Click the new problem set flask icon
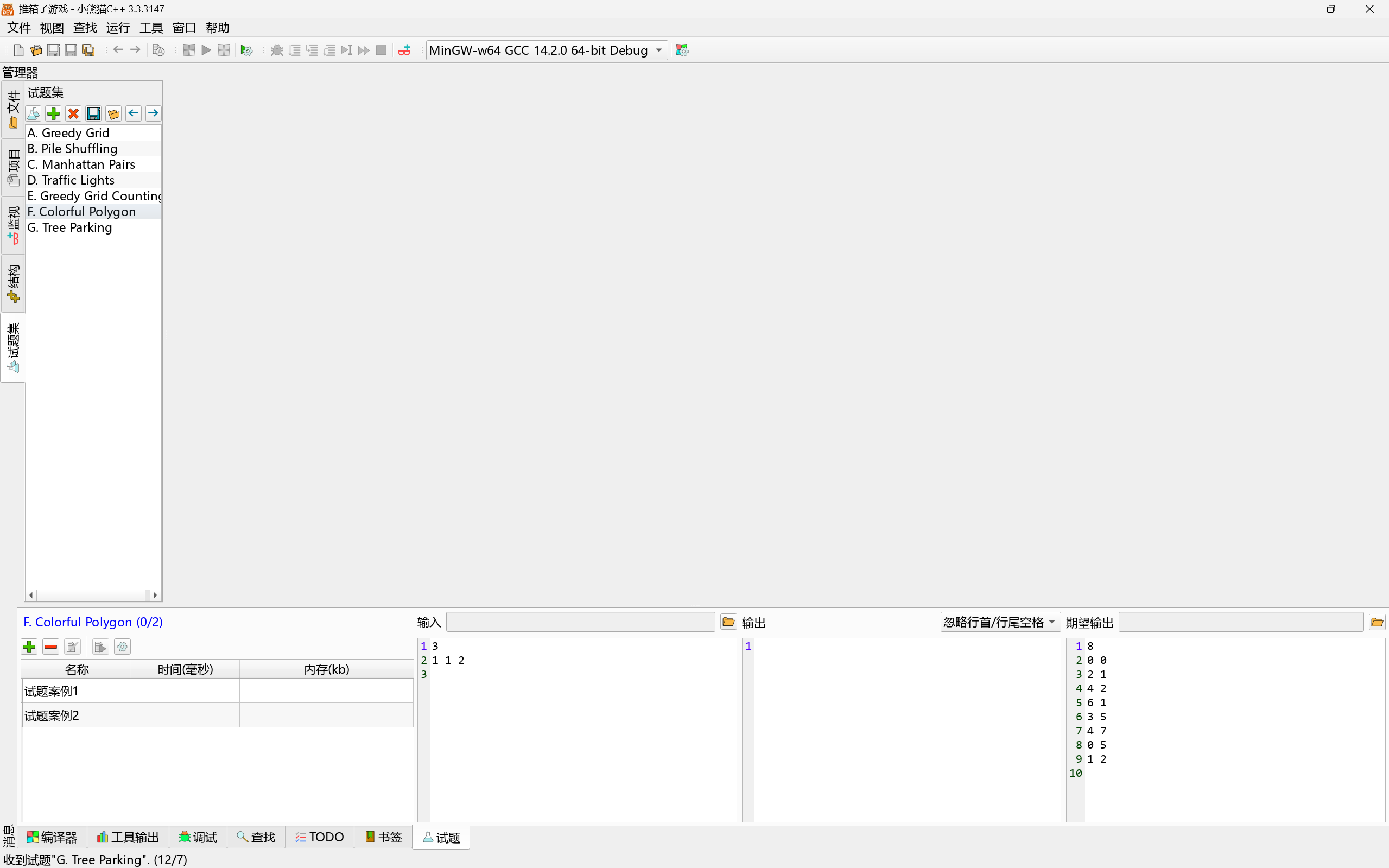The image size is (1389, 868). click(34, 113)
